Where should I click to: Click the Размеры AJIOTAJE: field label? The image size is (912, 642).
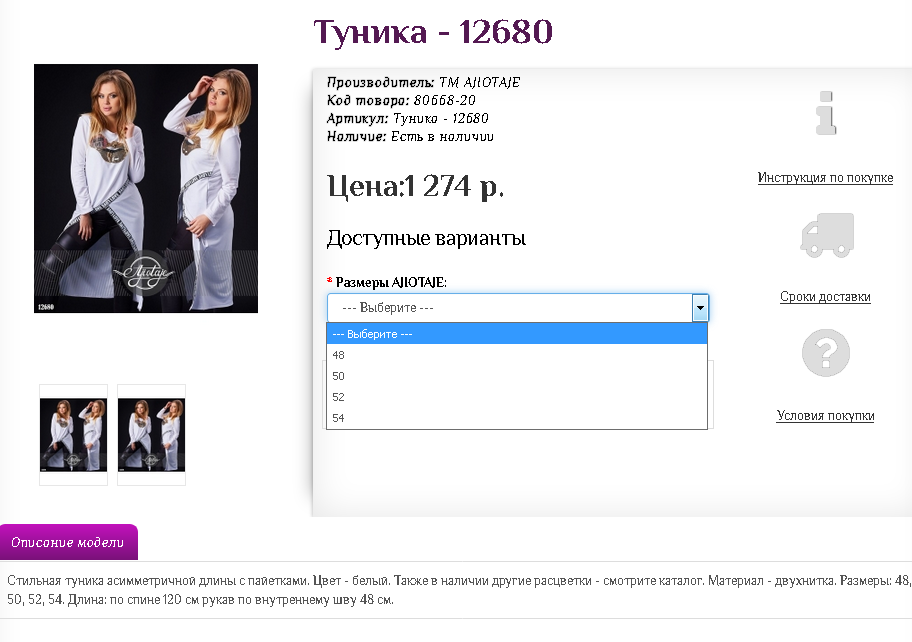pyautogui.click(x=391, y=283)
